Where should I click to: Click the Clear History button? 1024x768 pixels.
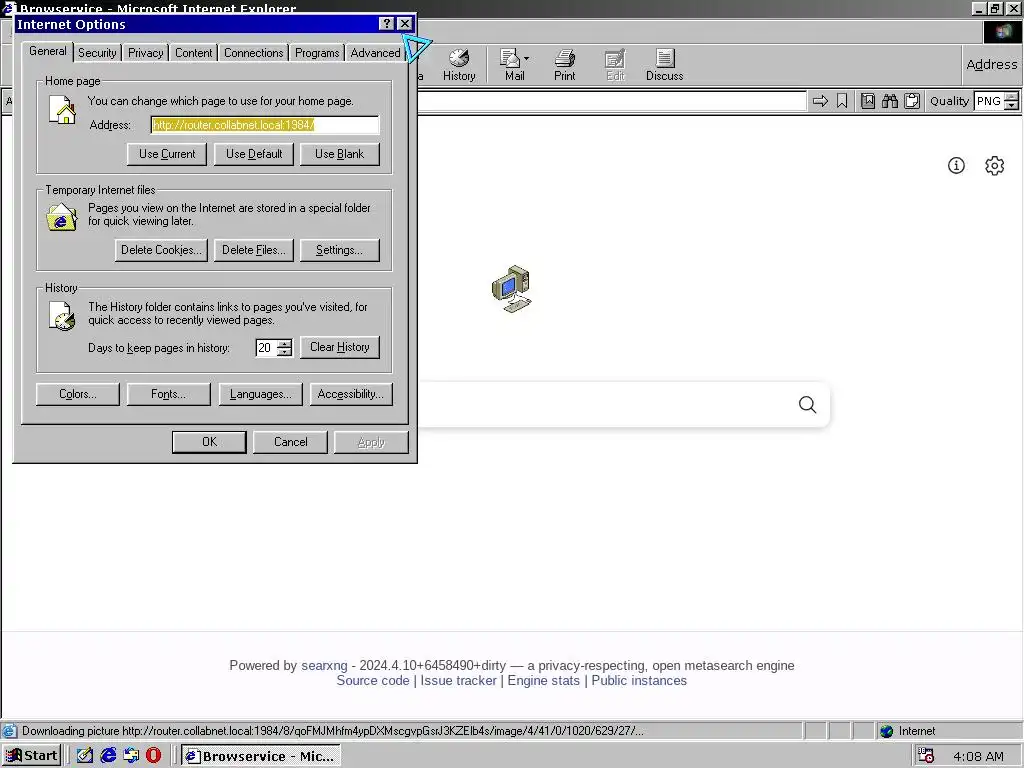340,347
